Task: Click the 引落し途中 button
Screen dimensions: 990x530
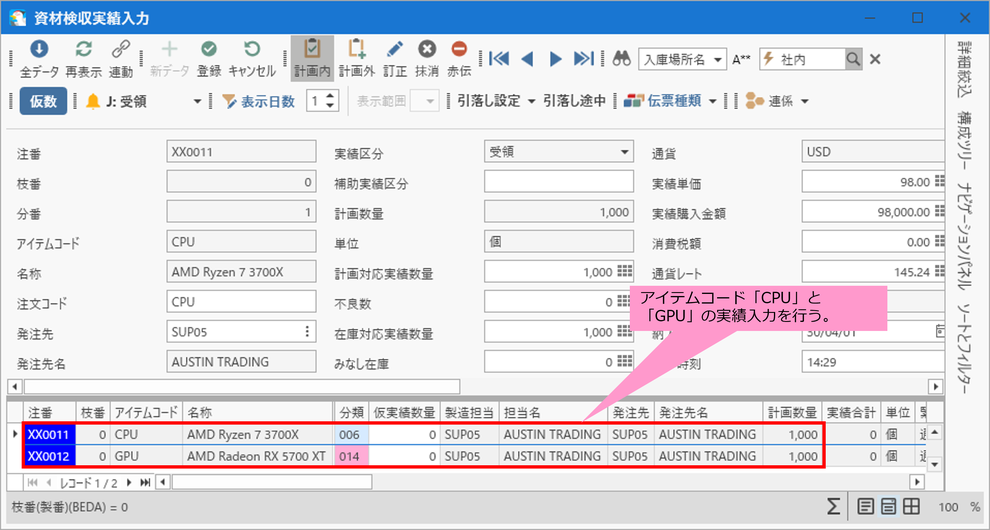Action: pos(575,101)
